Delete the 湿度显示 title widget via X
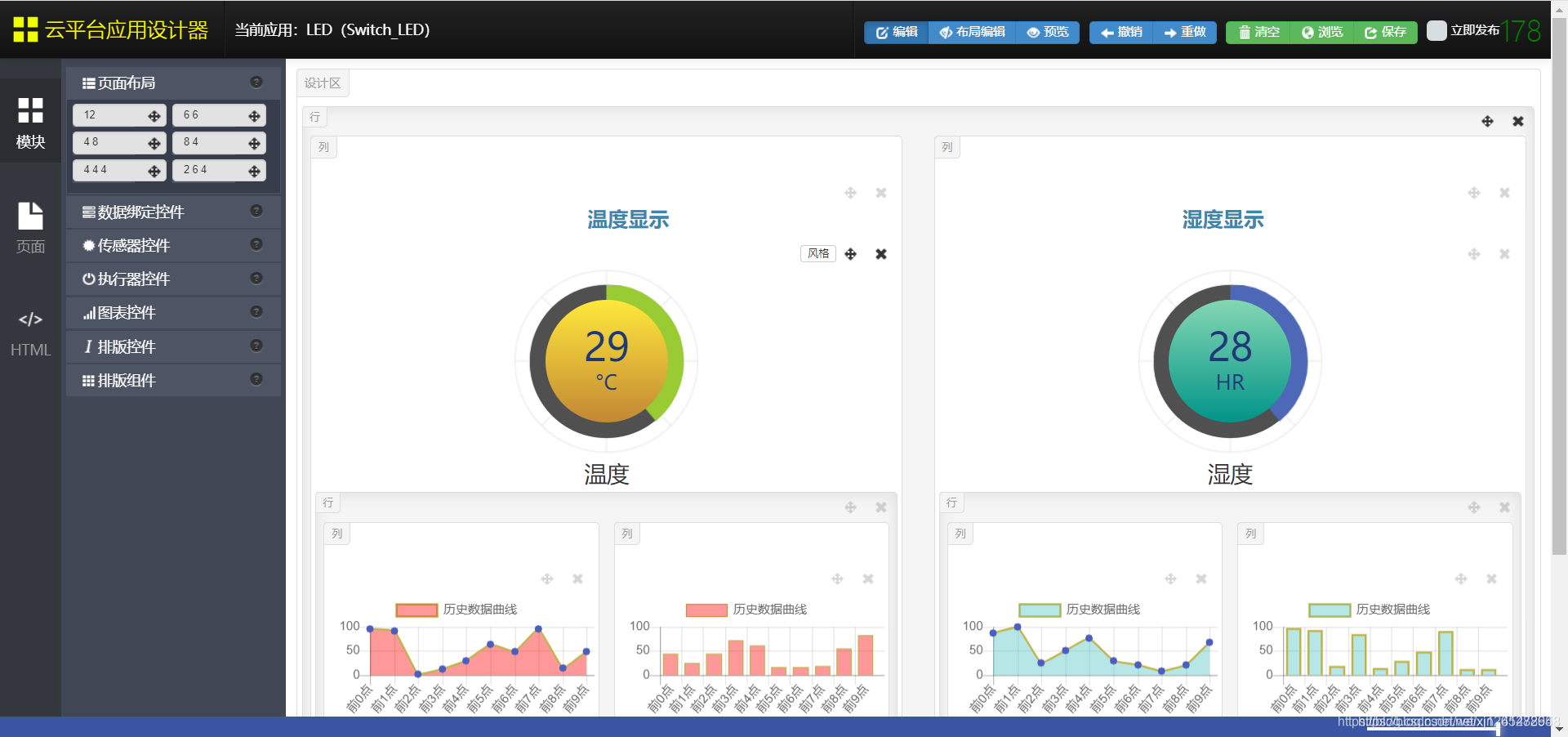 point(1504,193)
